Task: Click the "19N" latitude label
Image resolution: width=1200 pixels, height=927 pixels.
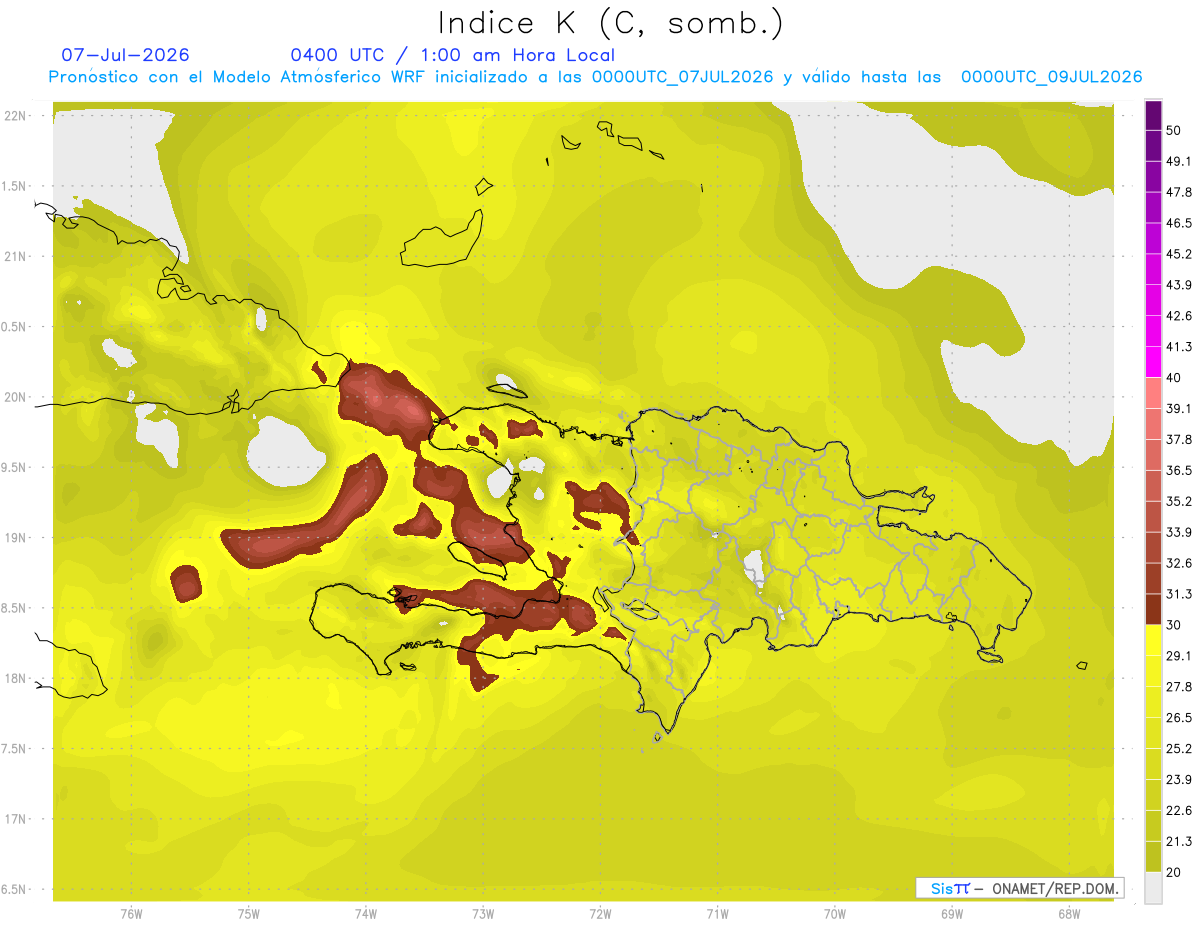Action: point(15,538)
